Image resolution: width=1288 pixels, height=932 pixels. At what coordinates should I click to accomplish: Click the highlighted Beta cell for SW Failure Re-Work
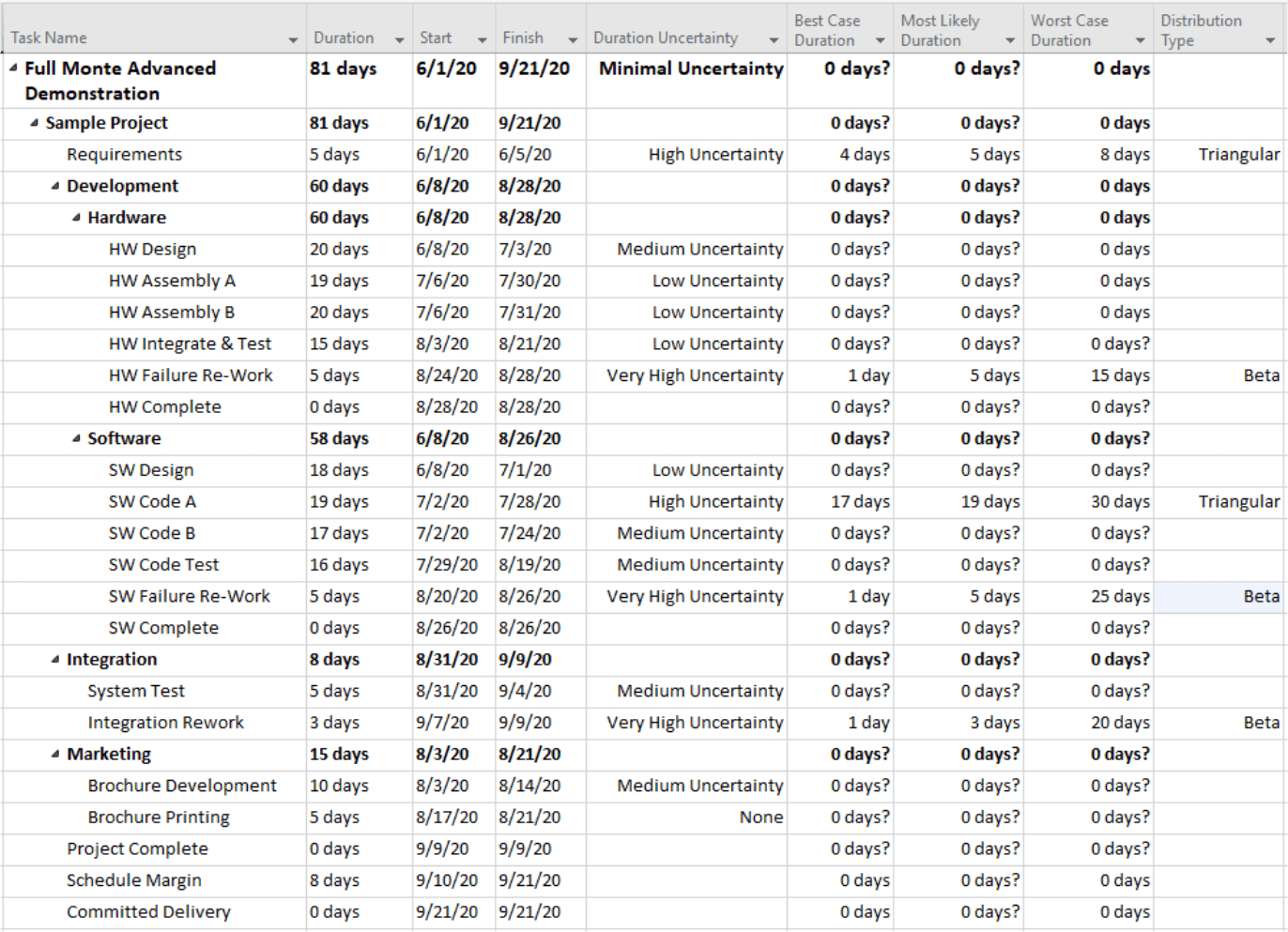tap(1219, 597)
